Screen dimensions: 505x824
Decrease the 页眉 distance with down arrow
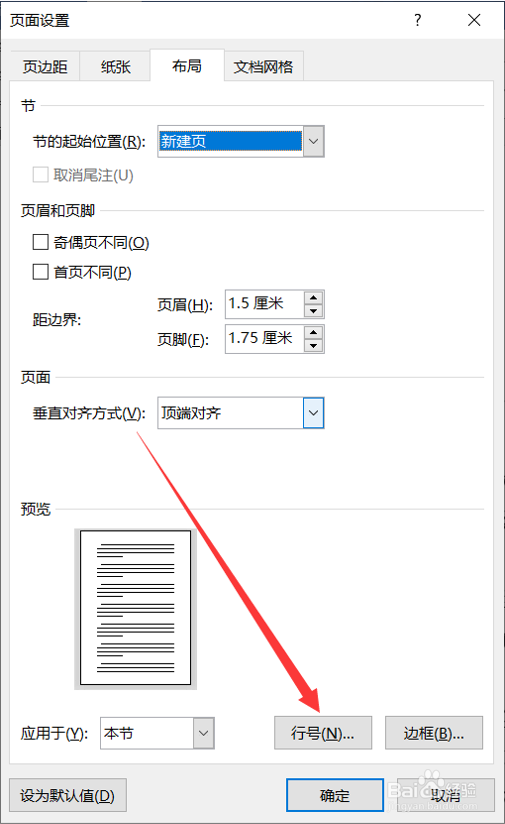pyautogui.click(x=314, y=311)
